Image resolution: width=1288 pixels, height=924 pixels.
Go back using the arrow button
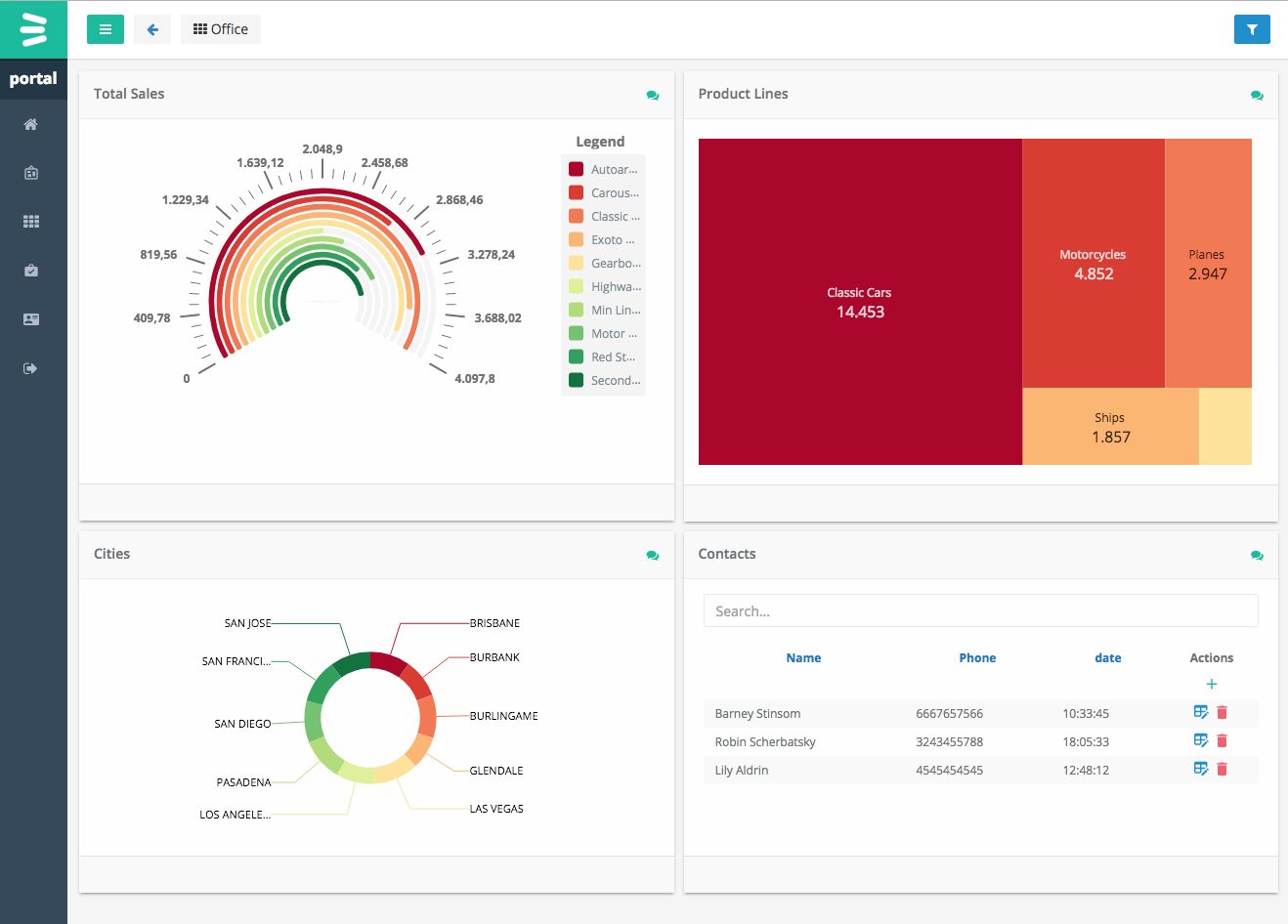pyautogui.click(x=151, y=29)
